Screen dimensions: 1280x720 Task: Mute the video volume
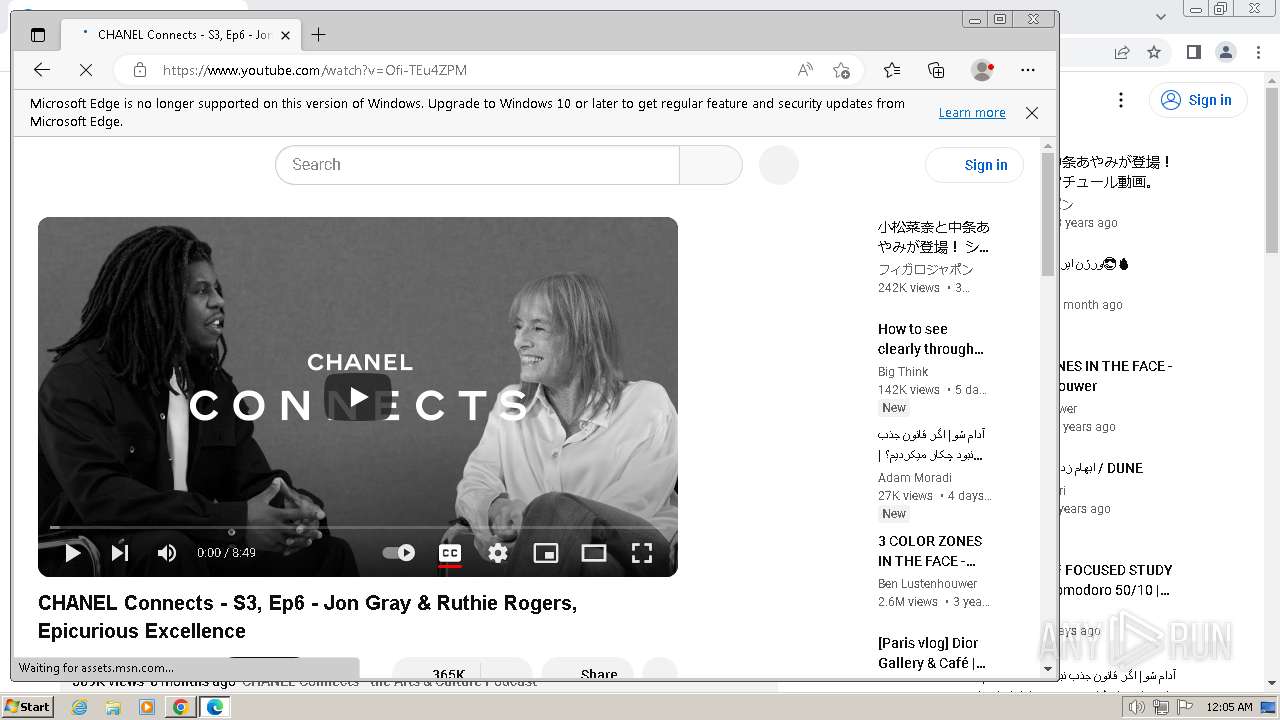coord(167,553)
